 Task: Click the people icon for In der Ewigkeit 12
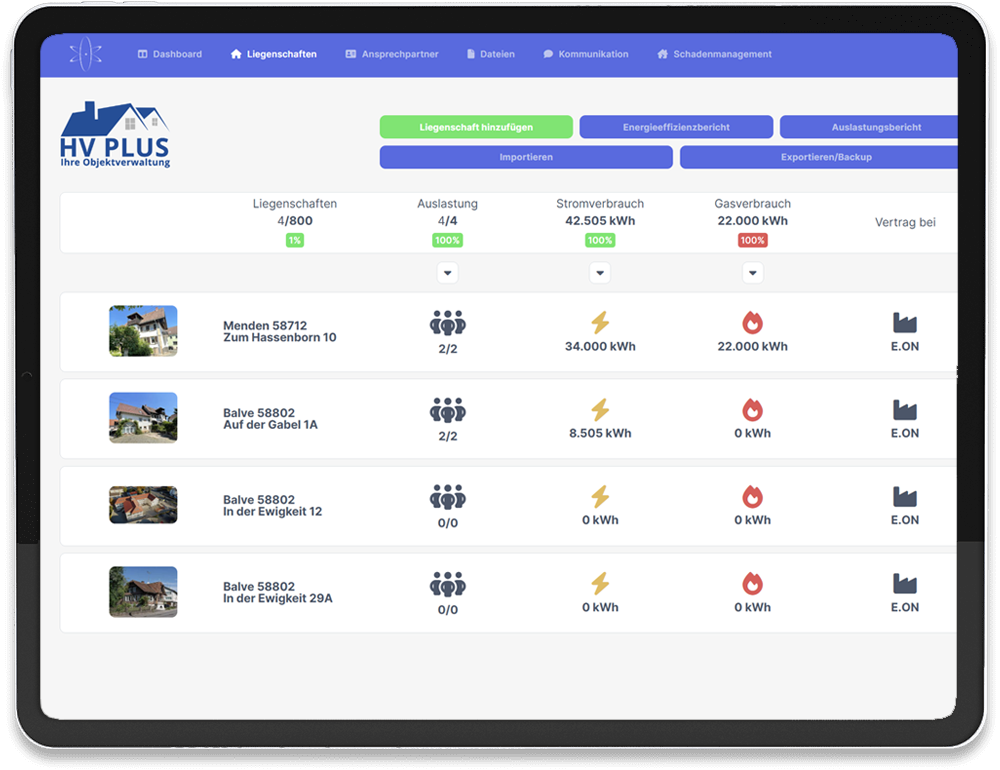(448, 497)
